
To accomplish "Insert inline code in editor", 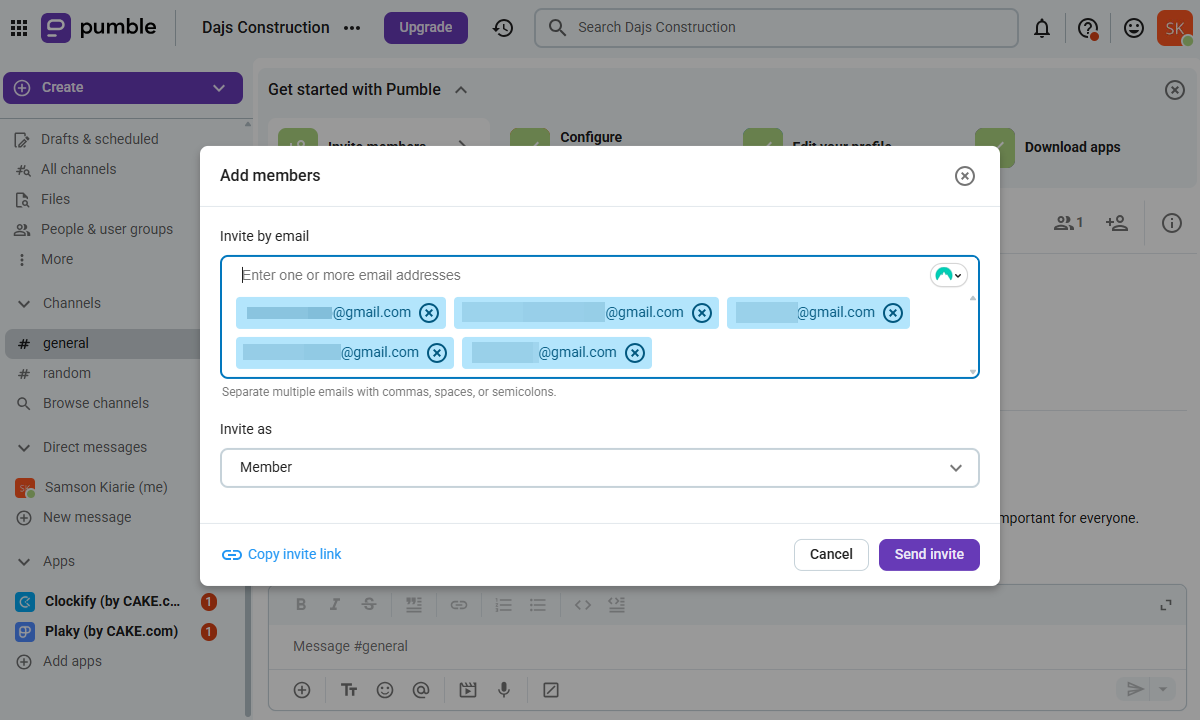I will point(583,605).
